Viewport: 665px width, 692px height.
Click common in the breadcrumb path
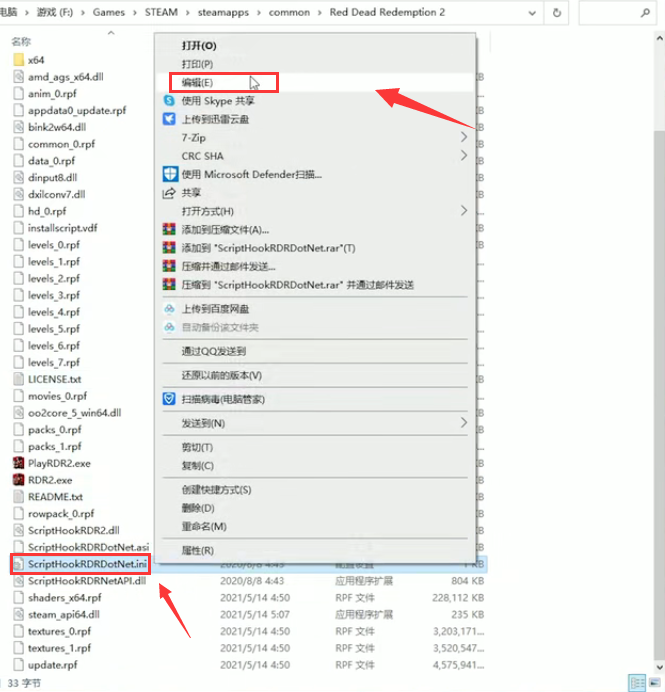[x=289, y=12]
